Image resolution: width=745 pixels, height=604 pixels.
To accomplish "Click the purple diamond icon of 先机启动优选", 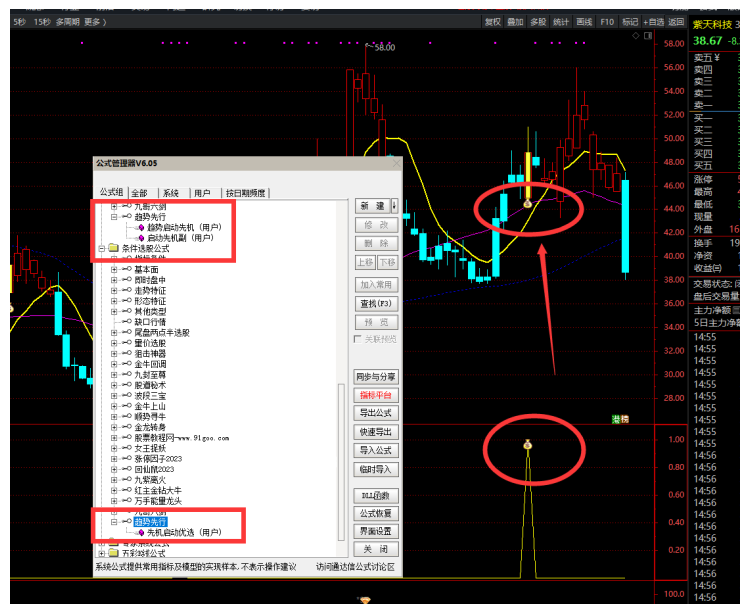I will click(x=141, y=533).
